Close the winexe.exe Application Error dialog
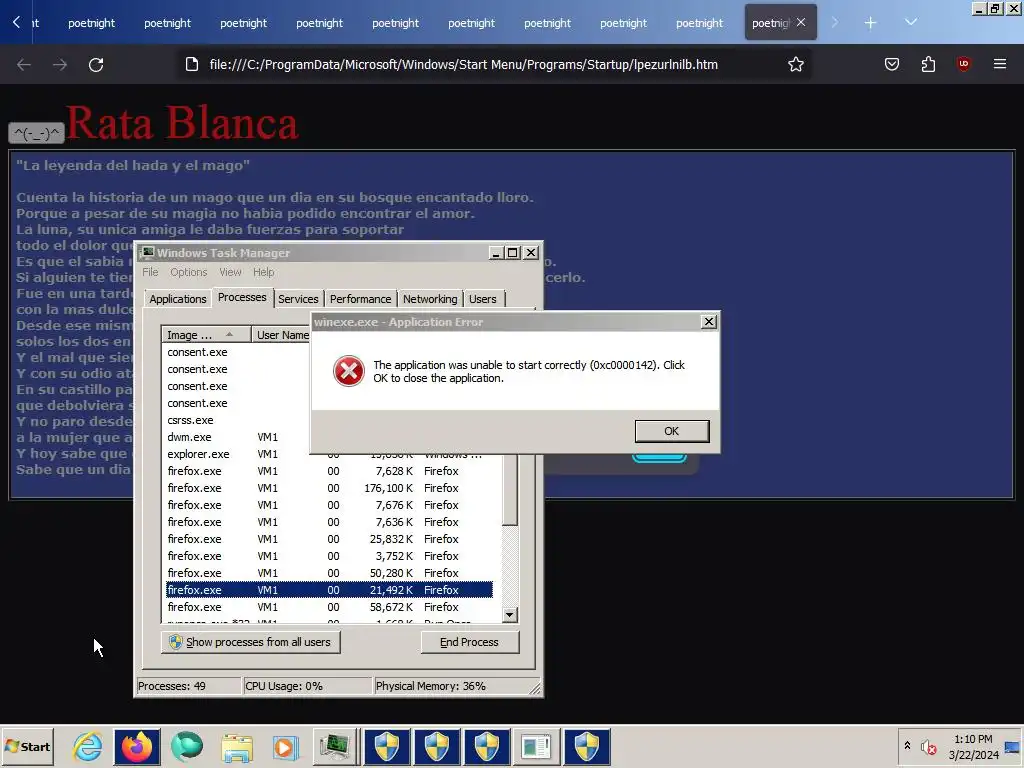 709,322
